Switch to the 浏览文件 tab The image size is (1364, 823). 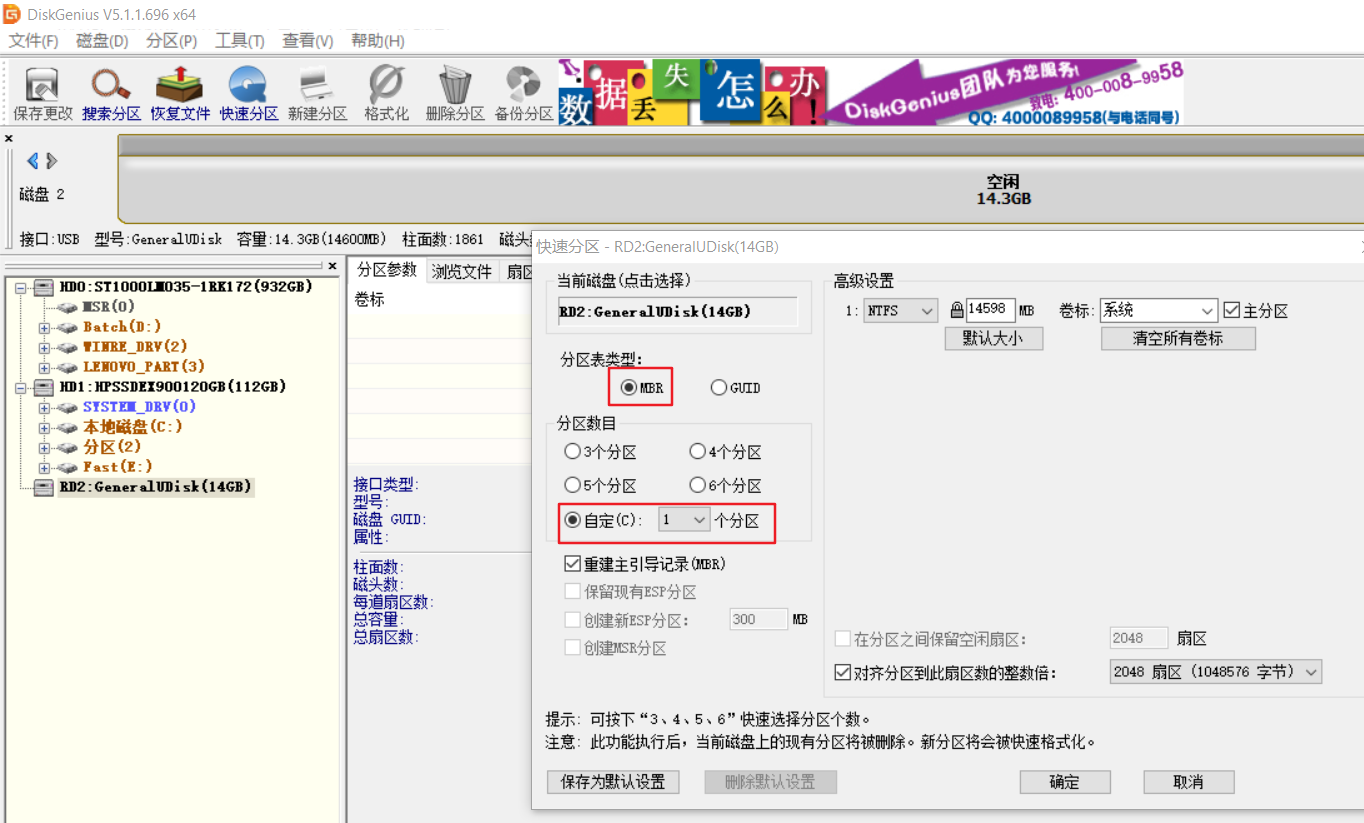[x=461, y=270]
